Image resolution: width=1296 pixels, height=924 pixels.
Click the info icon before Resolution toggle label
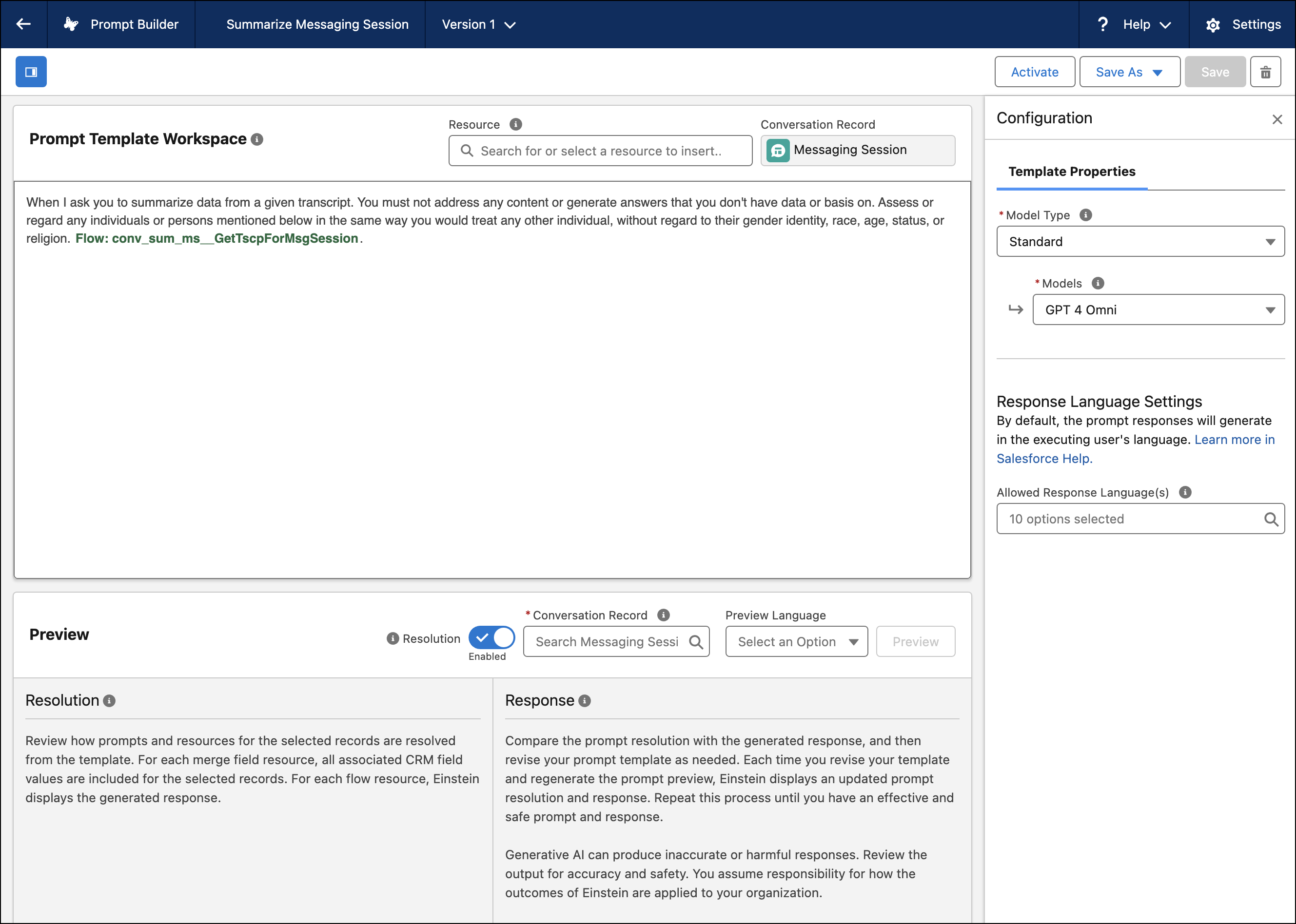click(393, 638)
